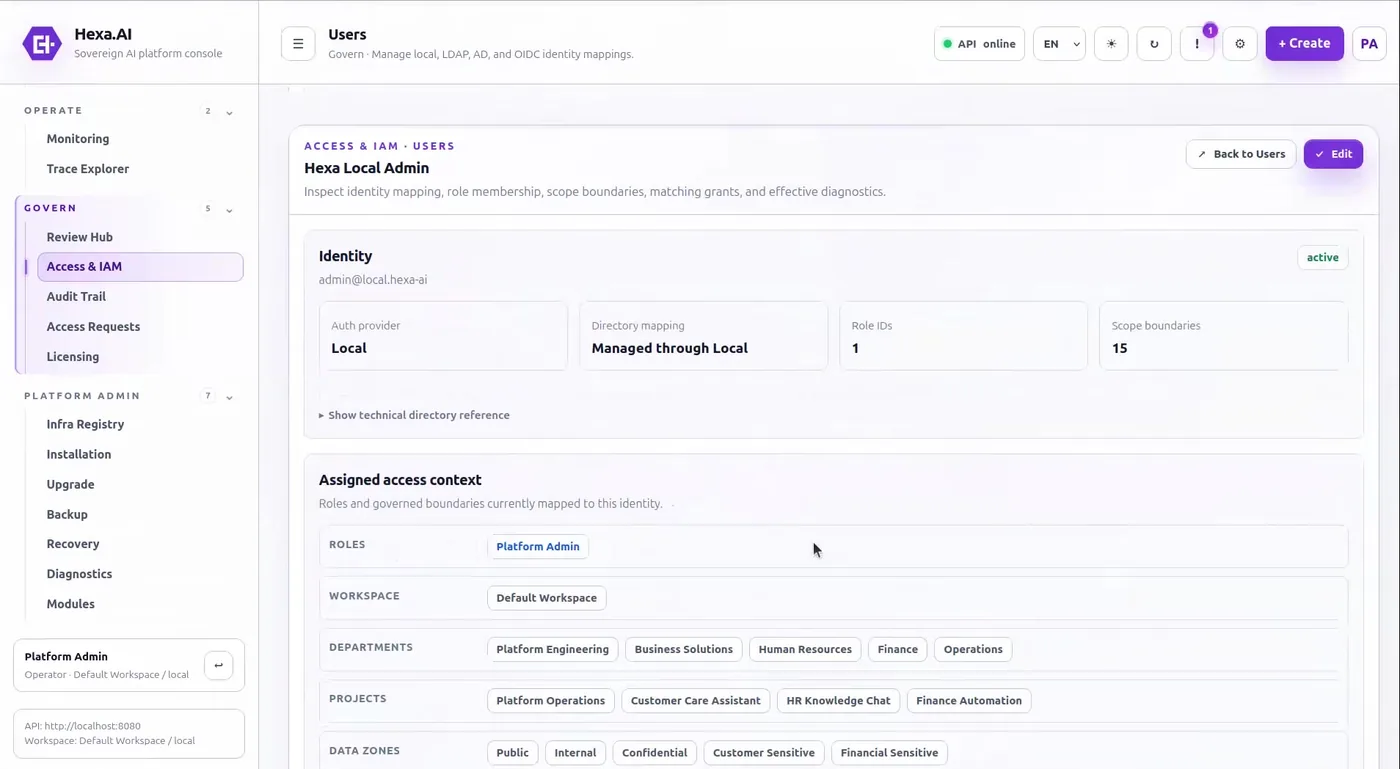Collapse the Operate section chevron

229,112
